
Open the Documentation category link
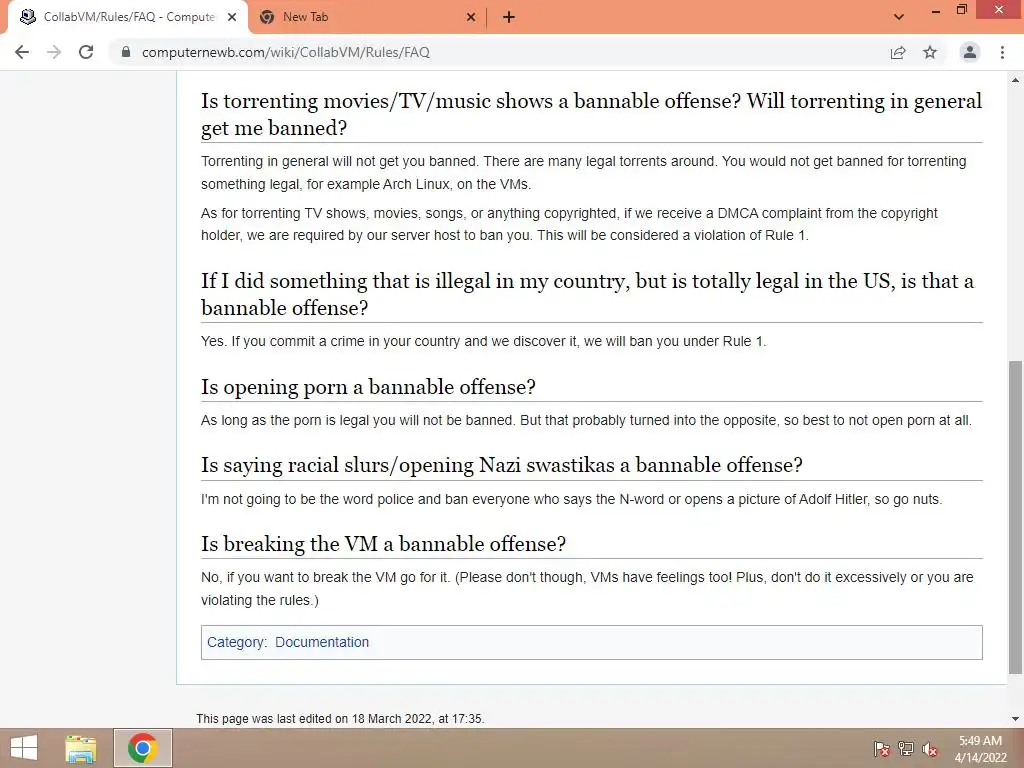(322, 642)
